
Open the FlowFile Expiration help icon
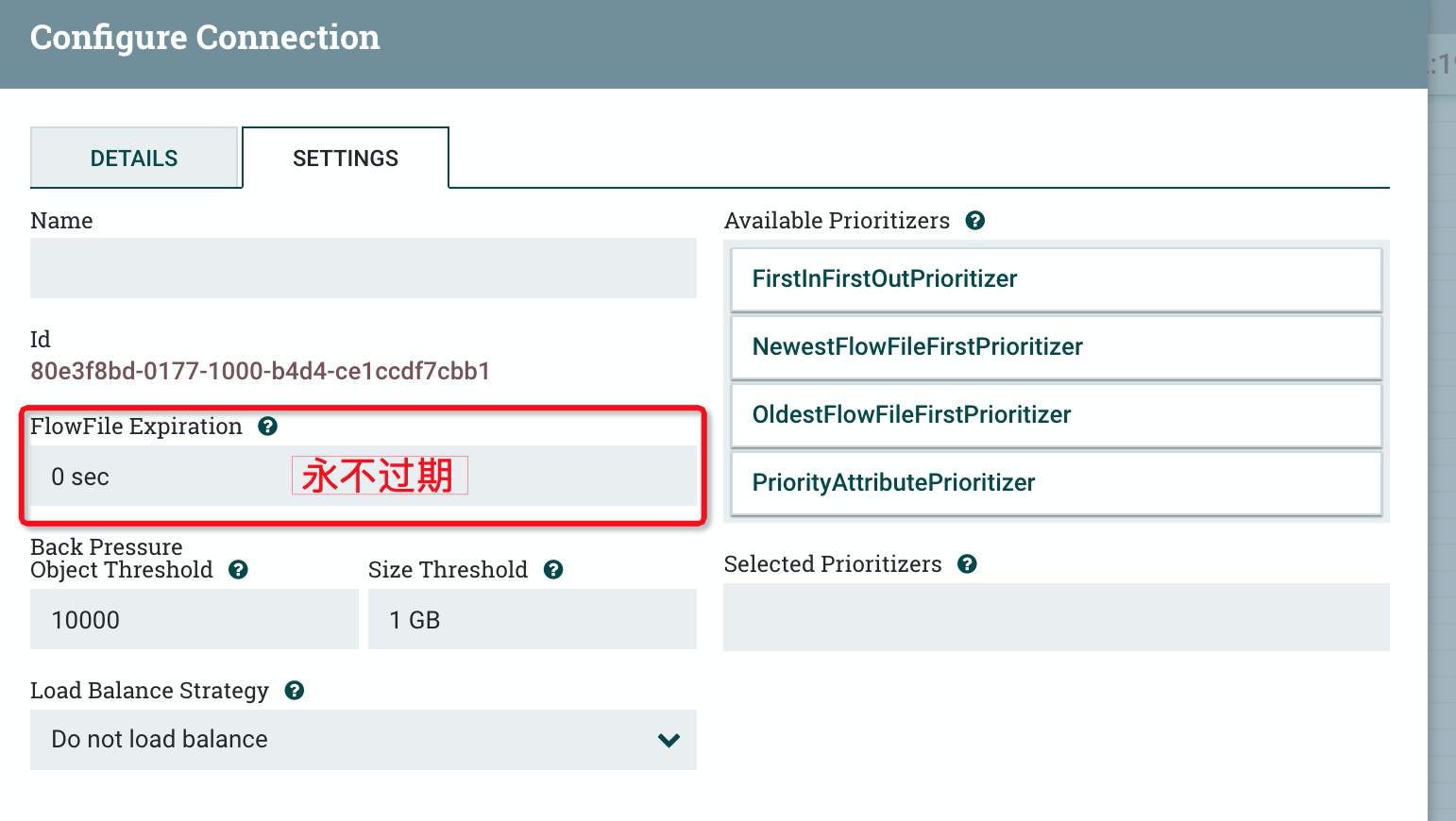pos(267,426)
